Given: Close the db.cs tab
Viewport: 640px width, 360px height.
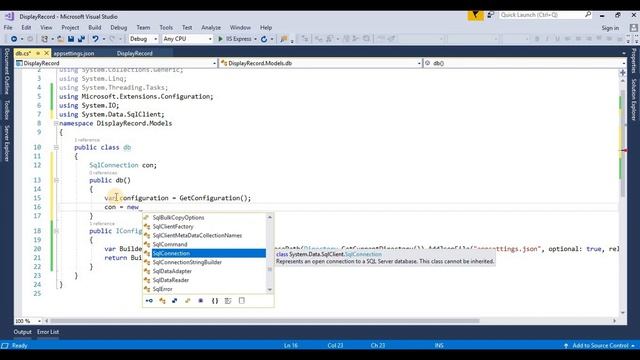Looking at the screenshot, I should click(x=46, y=53).
